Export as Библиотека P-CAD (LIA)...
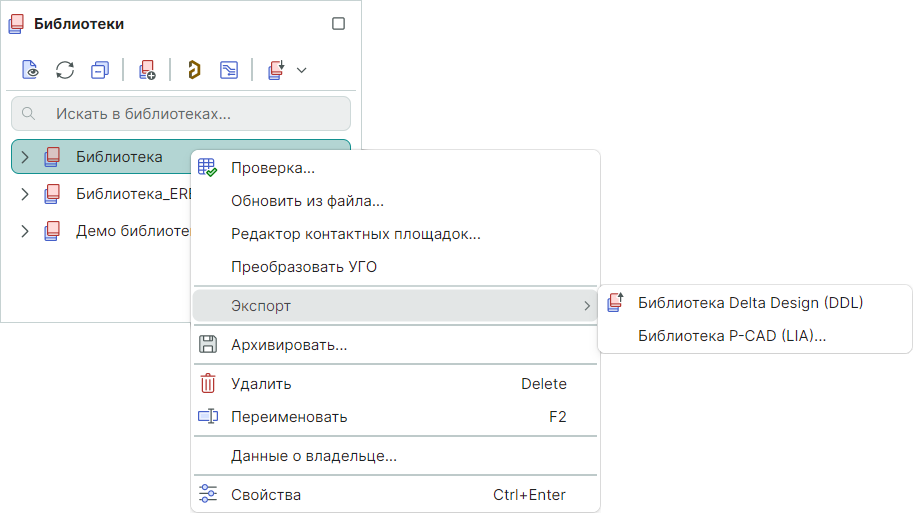Image resolution: width=913 pixels, height=513 pixels. click(x=732, y=336)
